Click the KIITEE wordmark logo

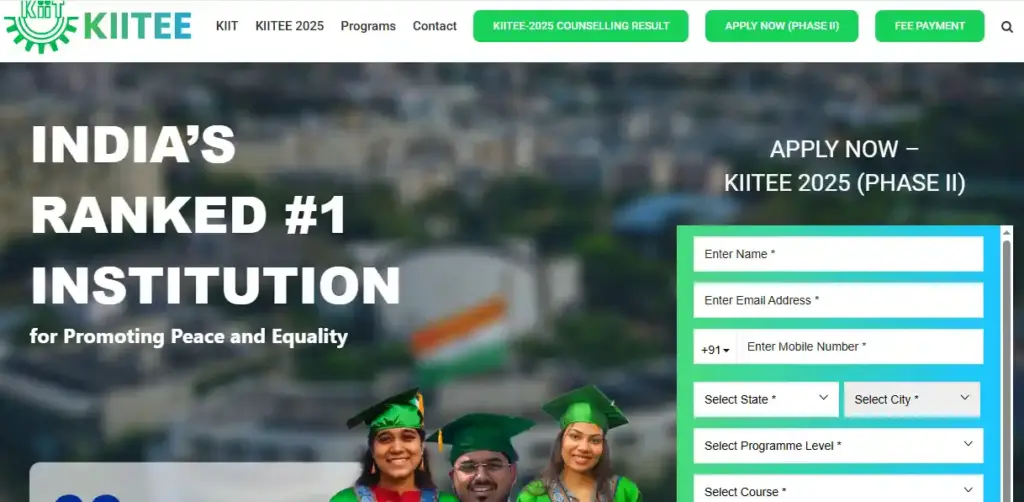(x=138, y=27)
